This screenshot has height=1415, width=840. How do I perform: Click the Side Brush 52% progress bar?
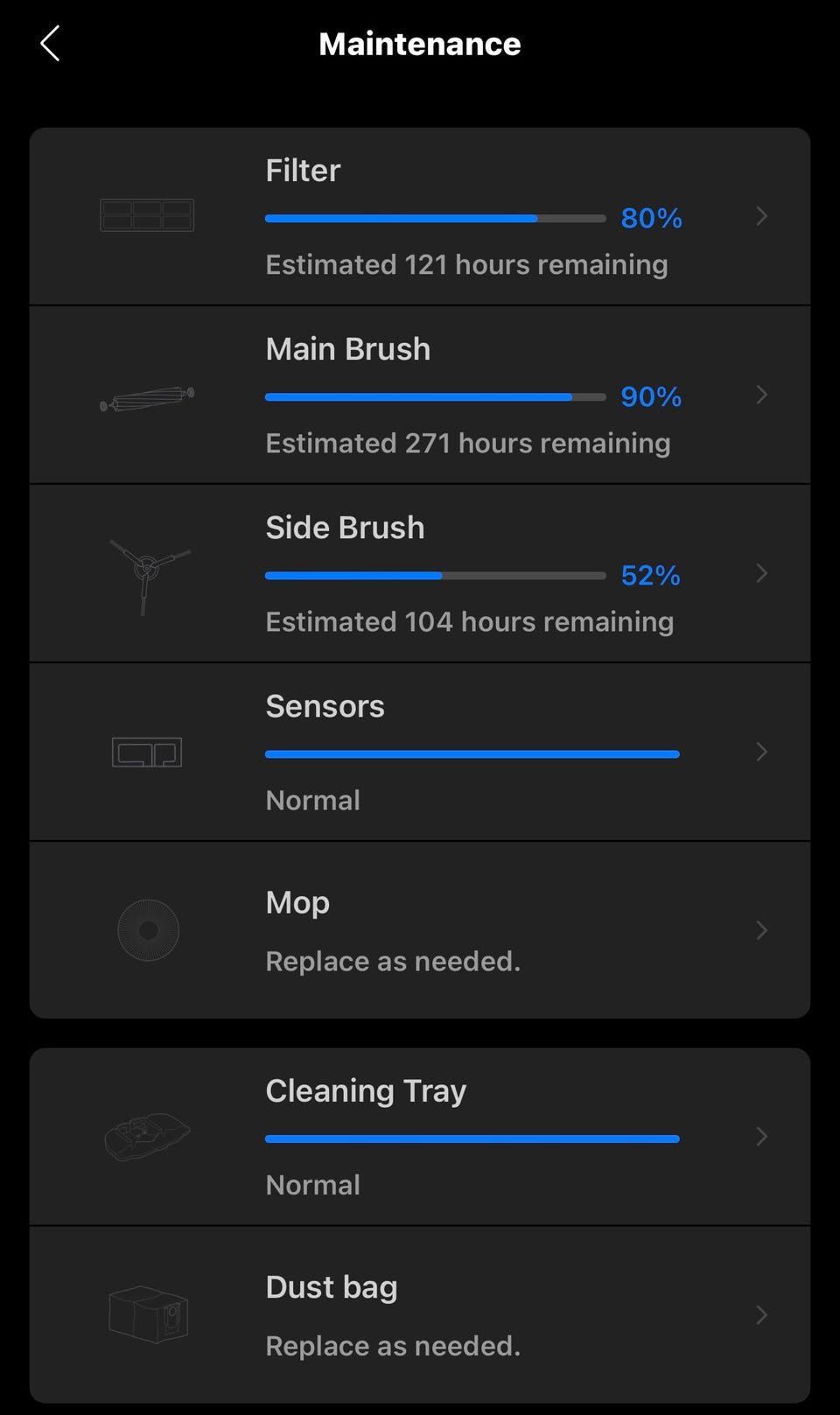coord(435,576)
